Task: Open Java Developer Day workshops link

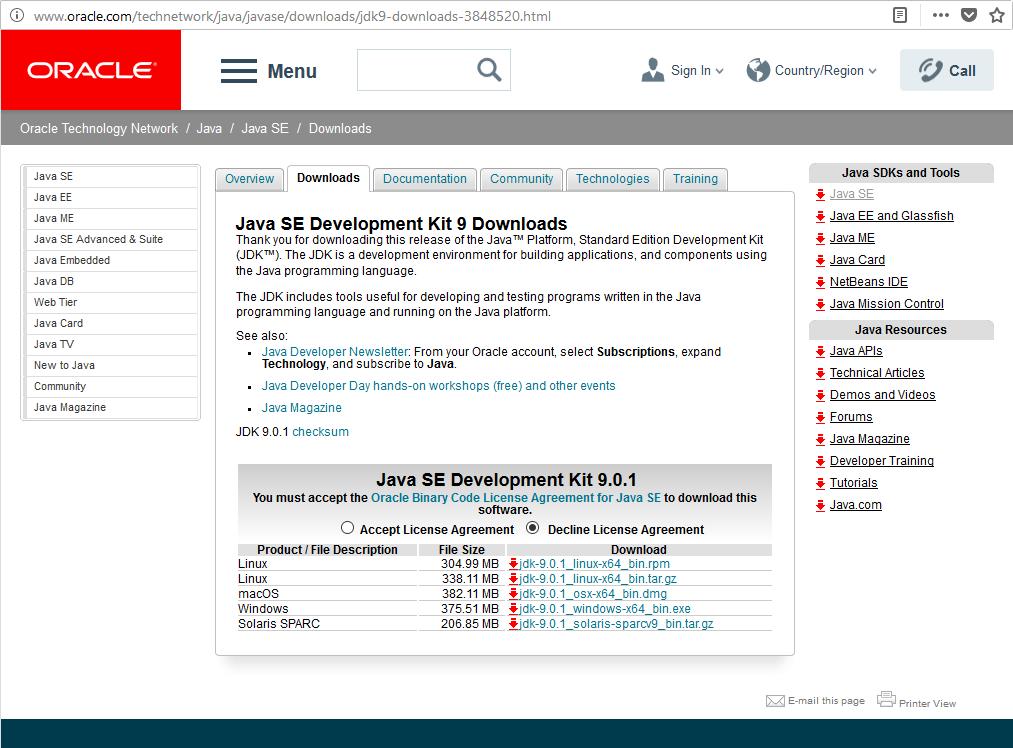Action: click(439, 386)
